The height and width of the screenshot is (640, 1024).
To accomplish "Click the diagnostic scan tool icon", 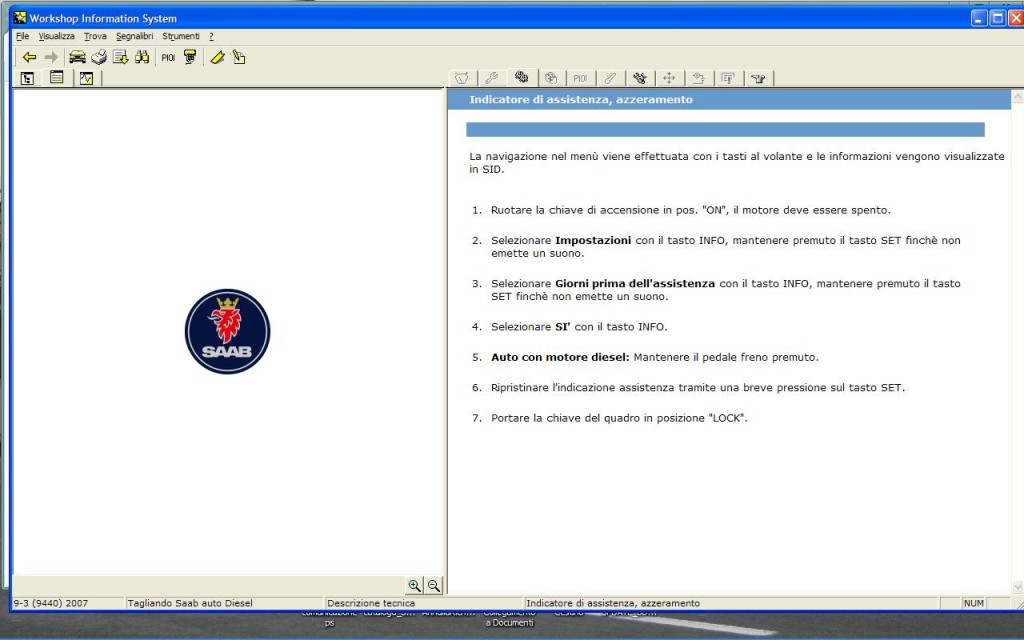I will (x=190, y=57).
